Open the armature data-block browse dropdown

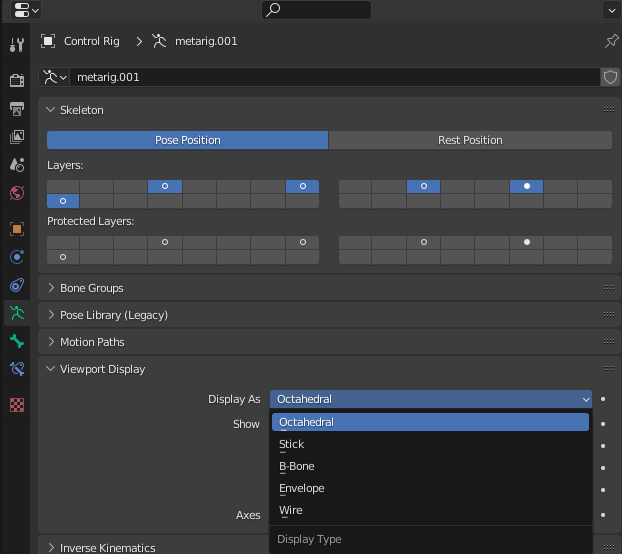coord(54,77)
